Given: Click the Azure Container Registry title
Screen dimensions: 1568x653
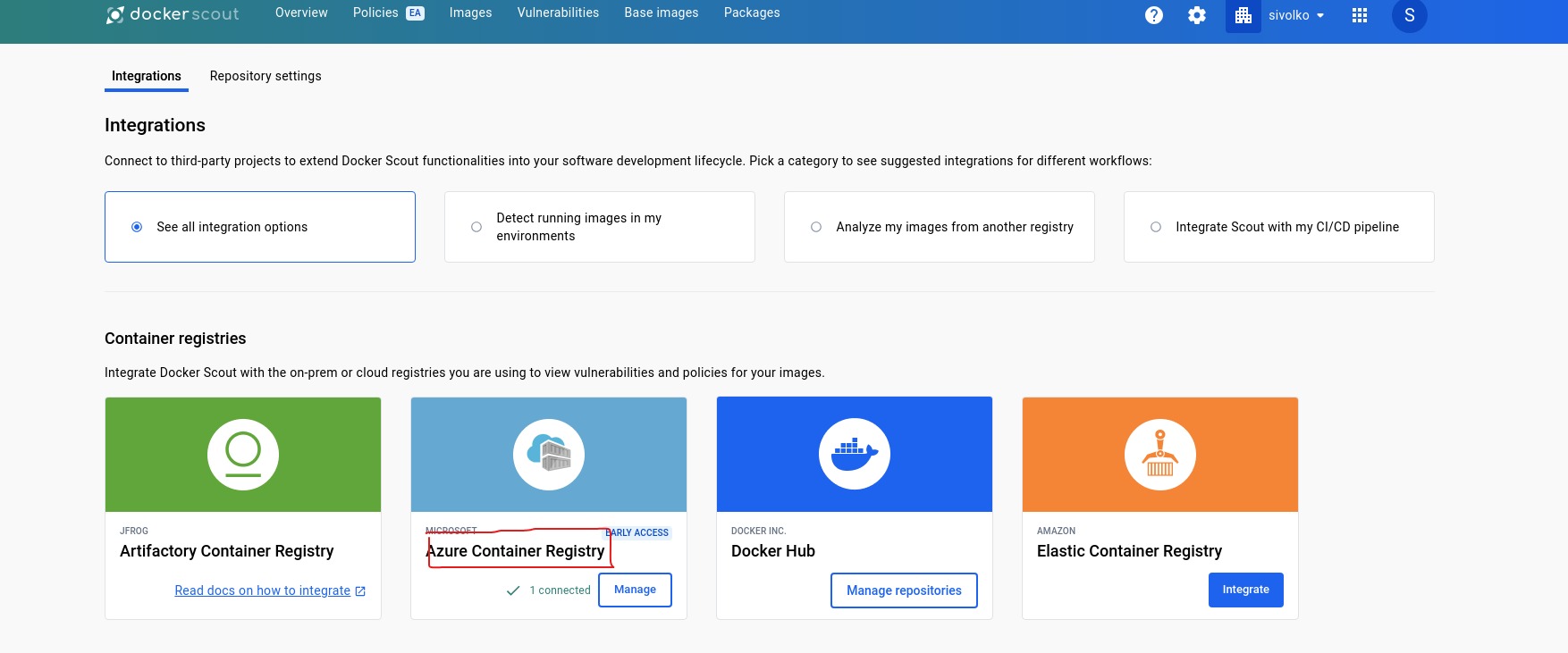Looking at the screenshot, I should [x=516, y=551].
